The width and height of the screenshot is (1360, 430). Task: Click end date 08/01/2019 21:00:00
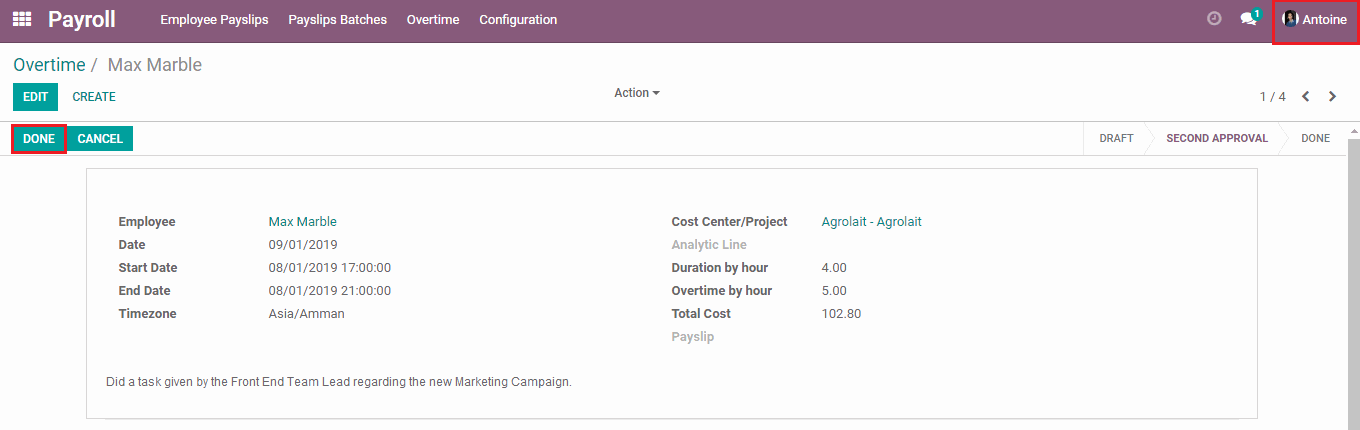tap(330, 291)
